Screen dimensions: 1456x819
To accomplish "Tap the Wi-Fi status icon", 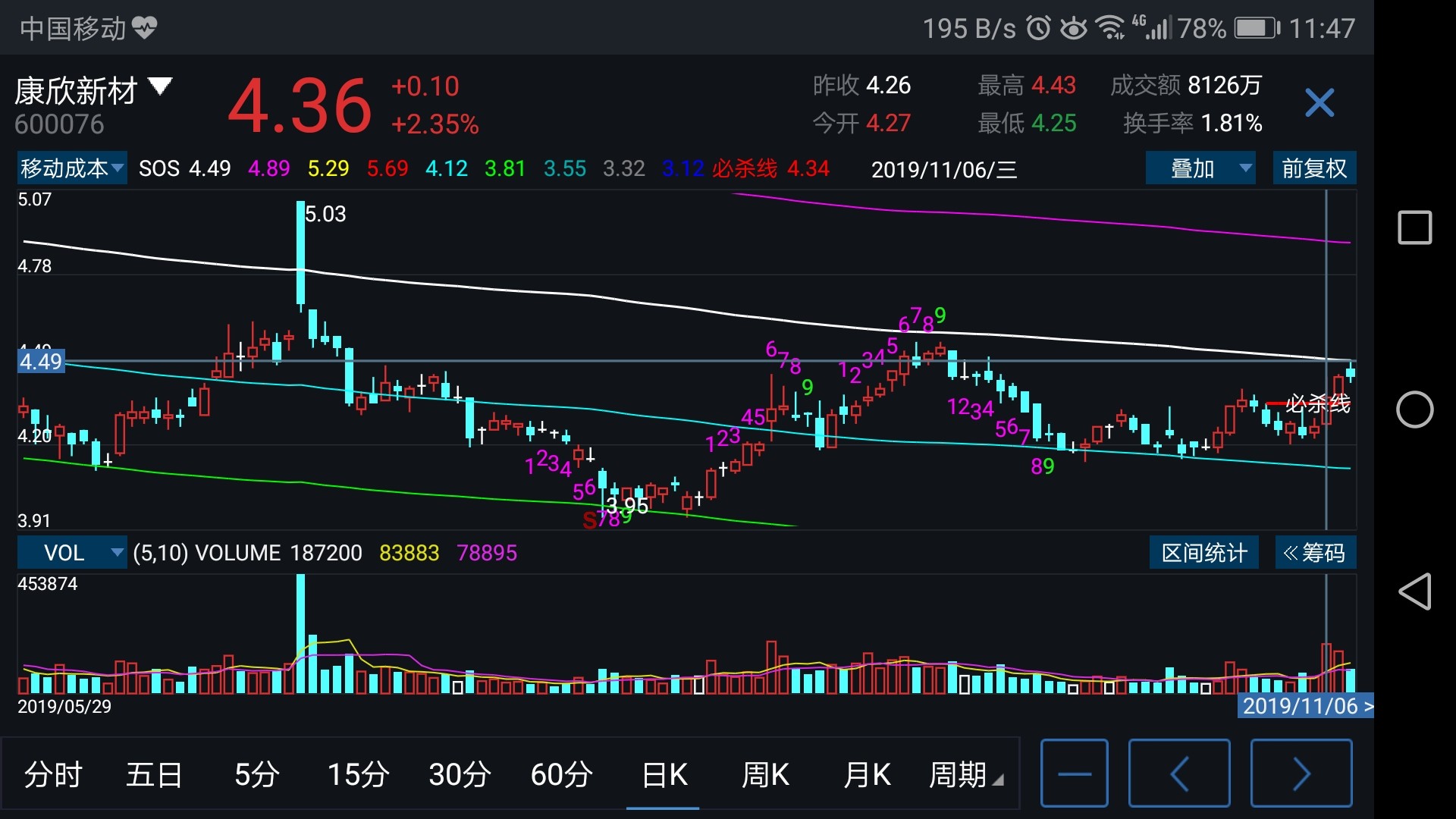I will [x=1111, y=28].
